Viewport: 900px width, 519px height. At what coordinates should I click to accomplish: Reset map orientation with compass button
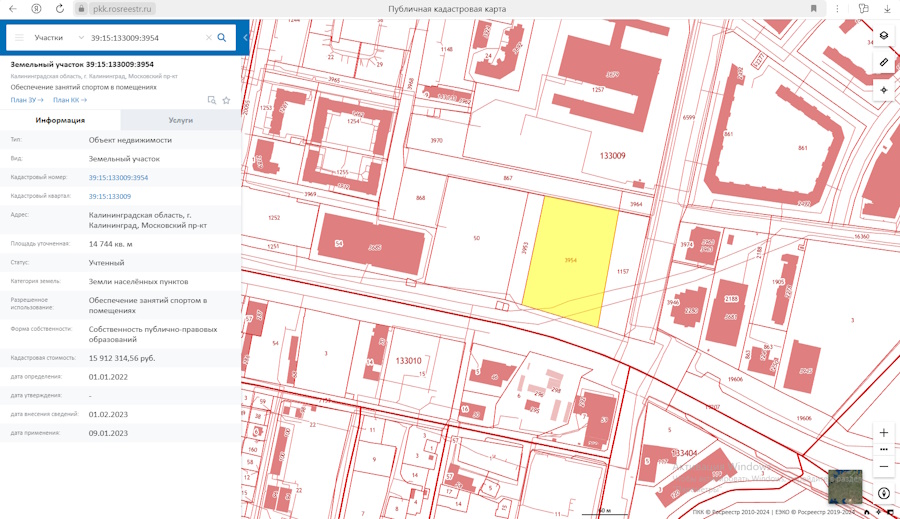pyautogui.click(x=884, y=493)
